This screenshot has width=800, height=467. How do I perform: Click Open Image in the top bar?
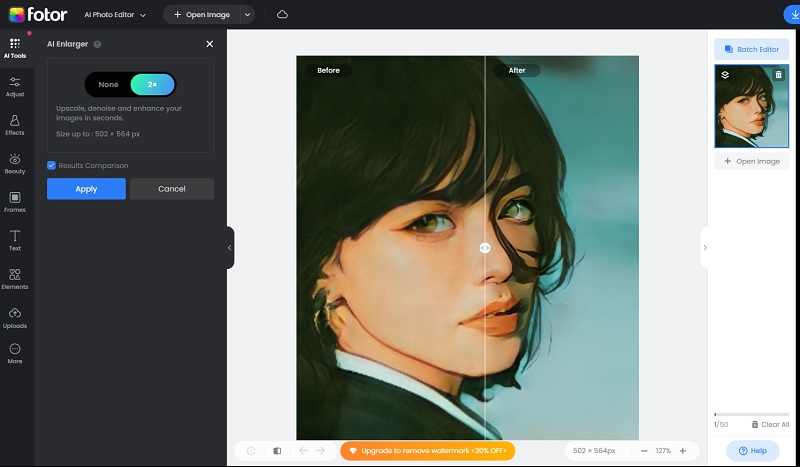click(x=202, y=15)
